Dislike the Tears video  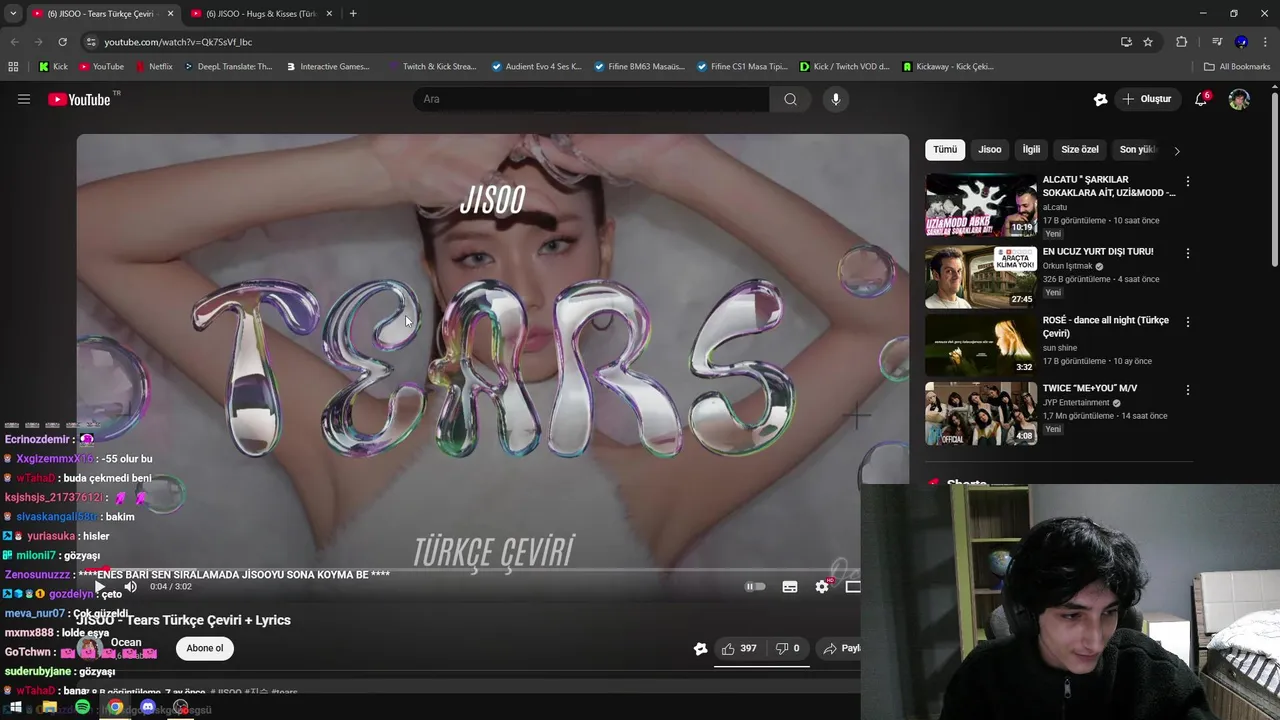[788, 648]
